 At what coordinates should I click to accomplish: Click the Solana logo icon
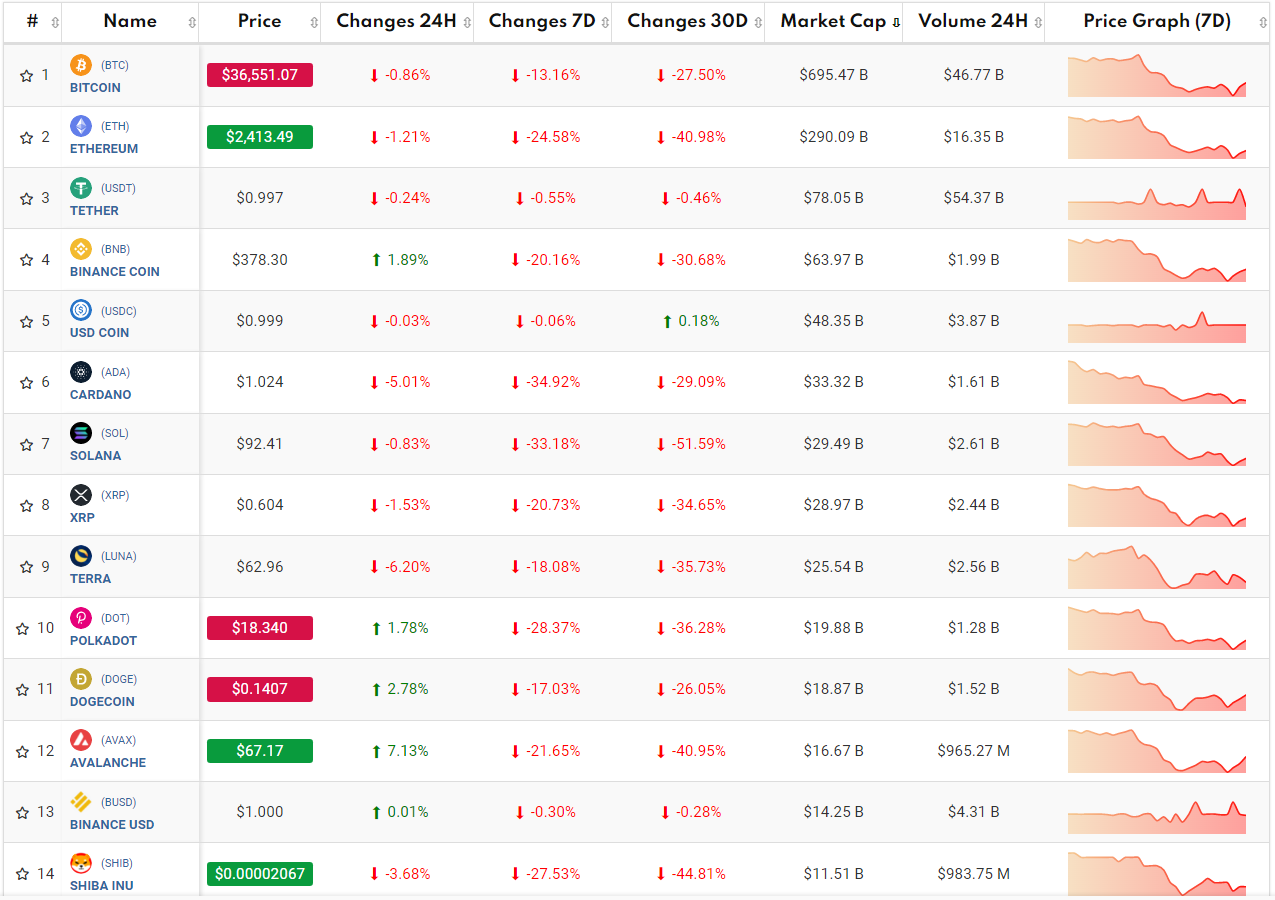pyautogui.click(x=81, y=433)
